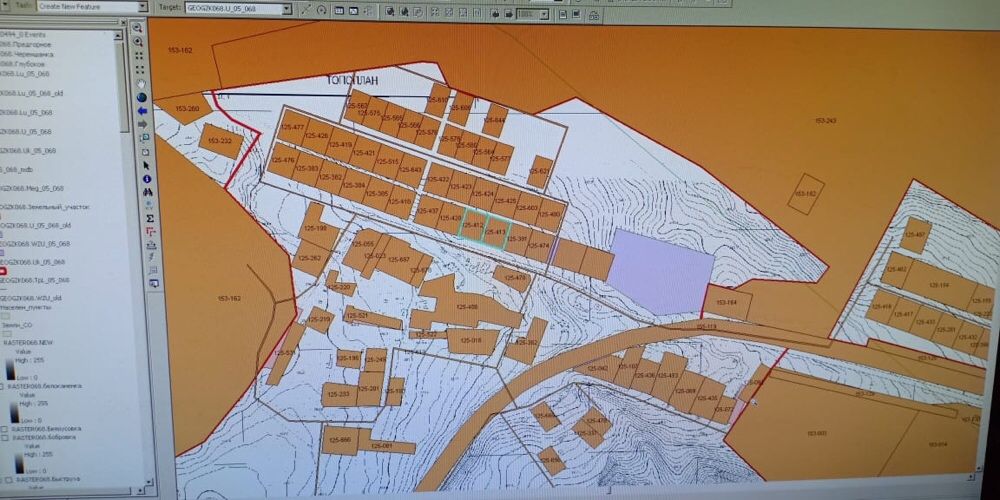Click parcel 153-232 on the map
Viewport: 1000px width, 500px height.
221,141
